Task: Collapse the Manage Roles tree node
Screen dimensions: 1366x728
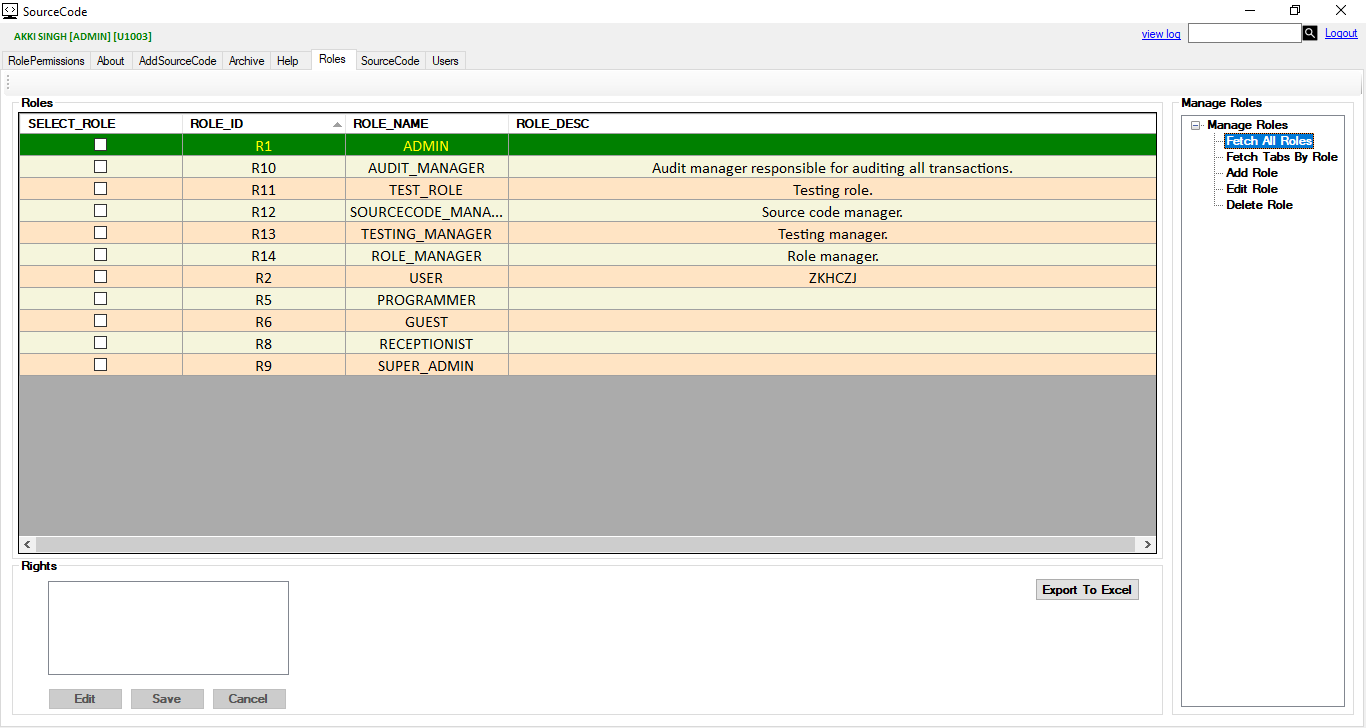Action: 1196,125
